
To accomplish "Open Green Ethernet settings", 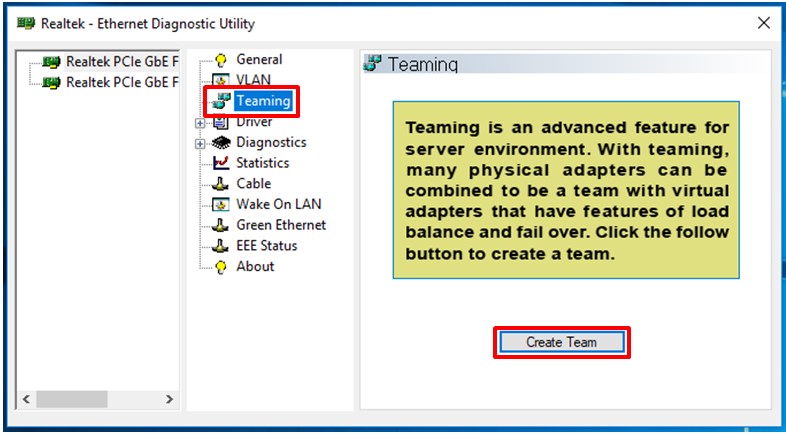I will 281,225.
